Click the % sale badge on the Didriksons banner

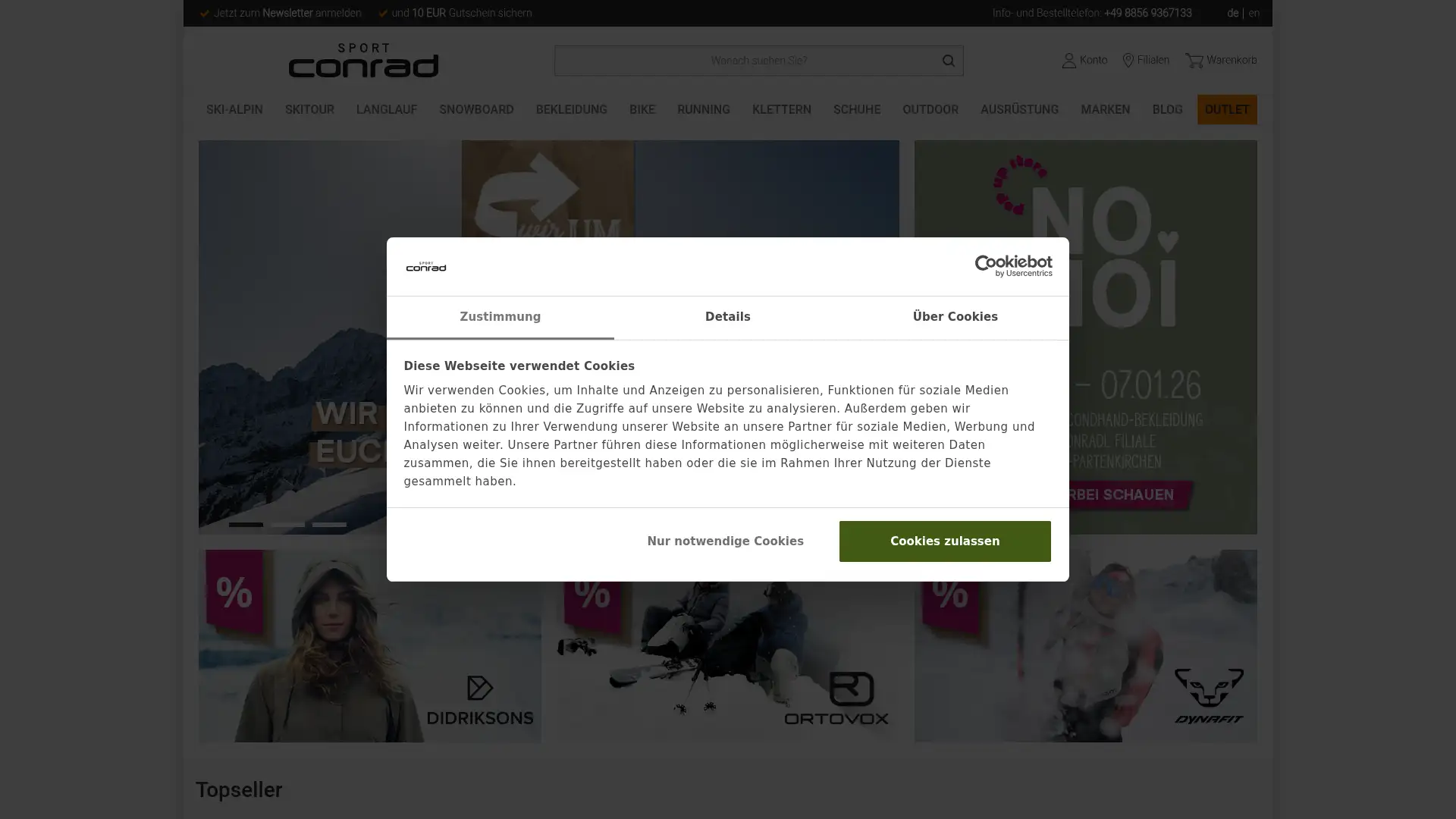coord(234,593)
